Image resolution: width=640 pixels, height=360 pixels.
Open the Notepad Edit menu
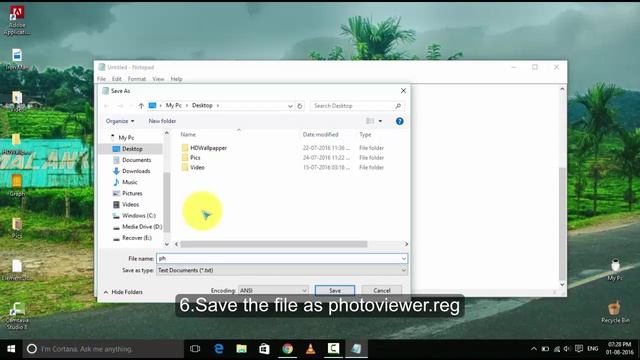click(117, 79)
